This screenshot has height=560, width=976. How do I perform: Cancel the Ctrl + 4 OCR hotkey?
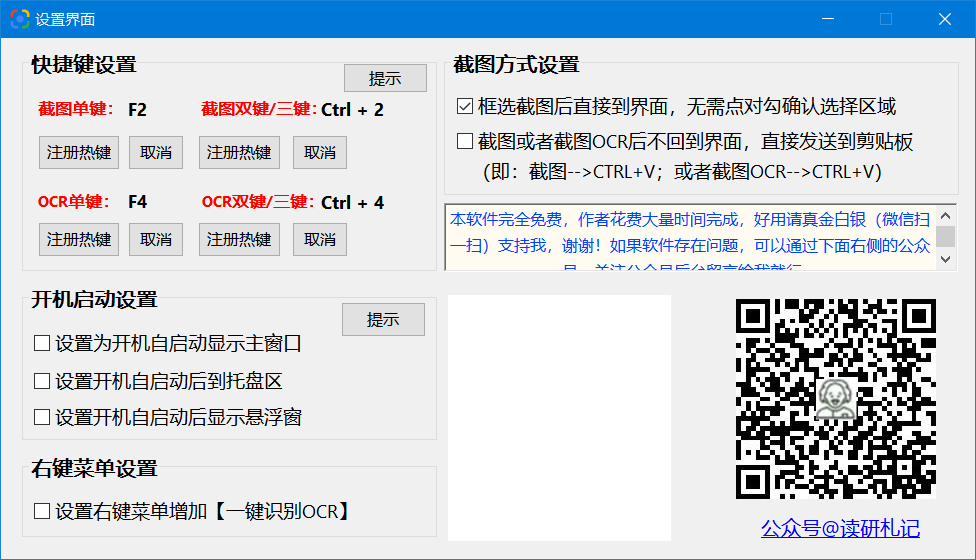pyautogui.click(x=320, y=240)
